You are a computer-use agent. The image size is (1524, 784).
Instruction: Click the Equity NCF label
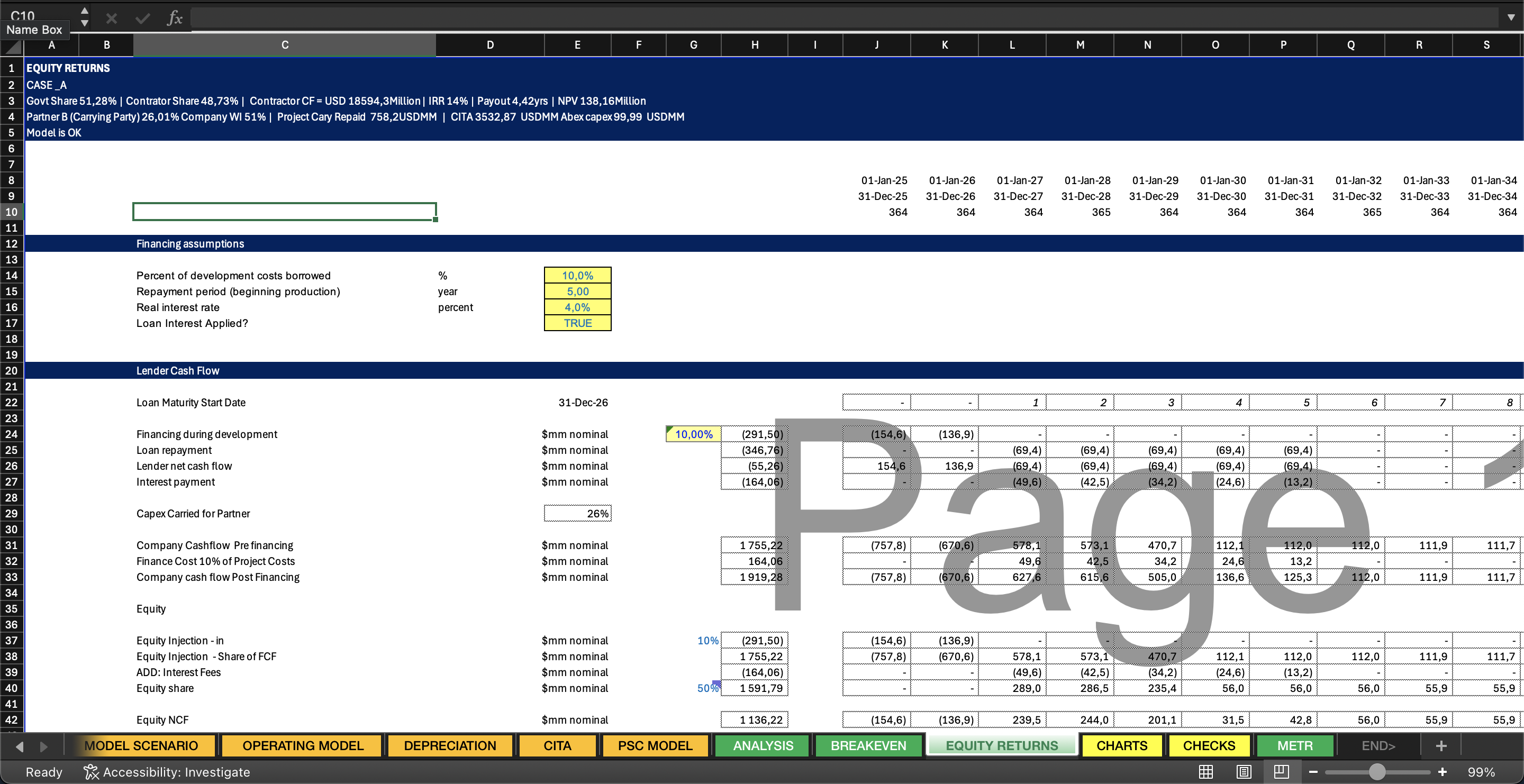point(162,719)
